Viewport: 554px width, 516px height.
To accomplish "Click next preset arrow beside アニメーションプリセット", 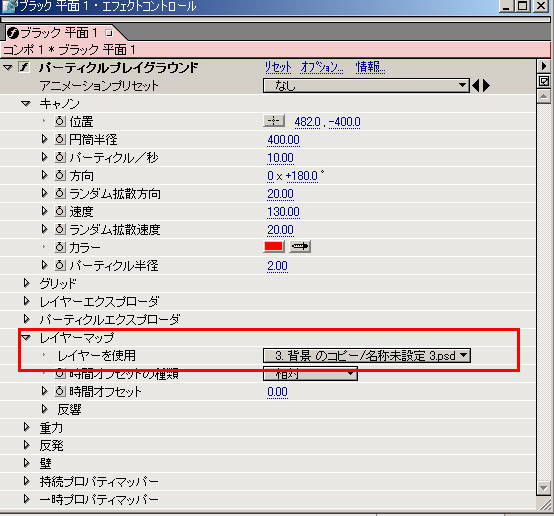I will [487, 85].
